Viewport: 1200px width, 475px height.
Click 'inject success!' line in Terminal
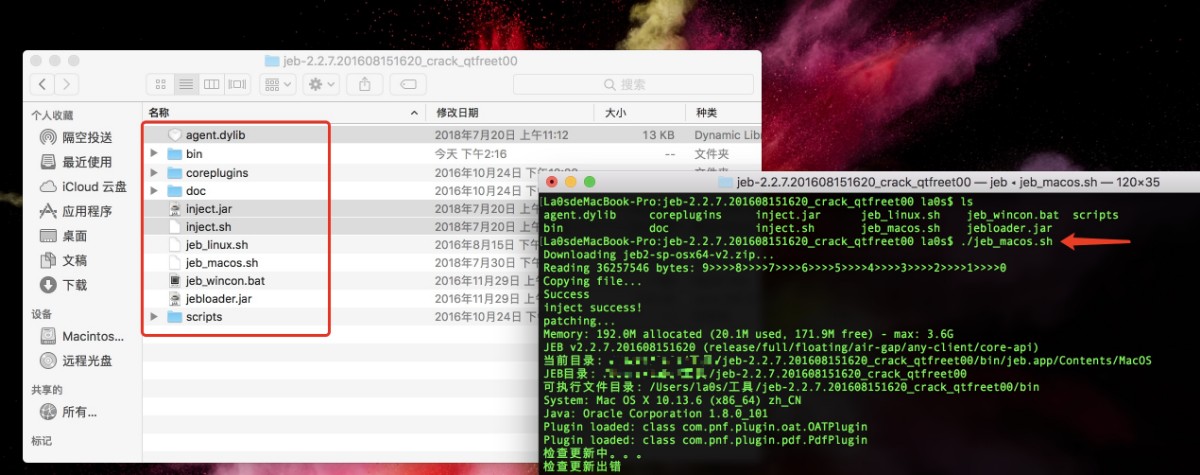[x=592, y=308]
